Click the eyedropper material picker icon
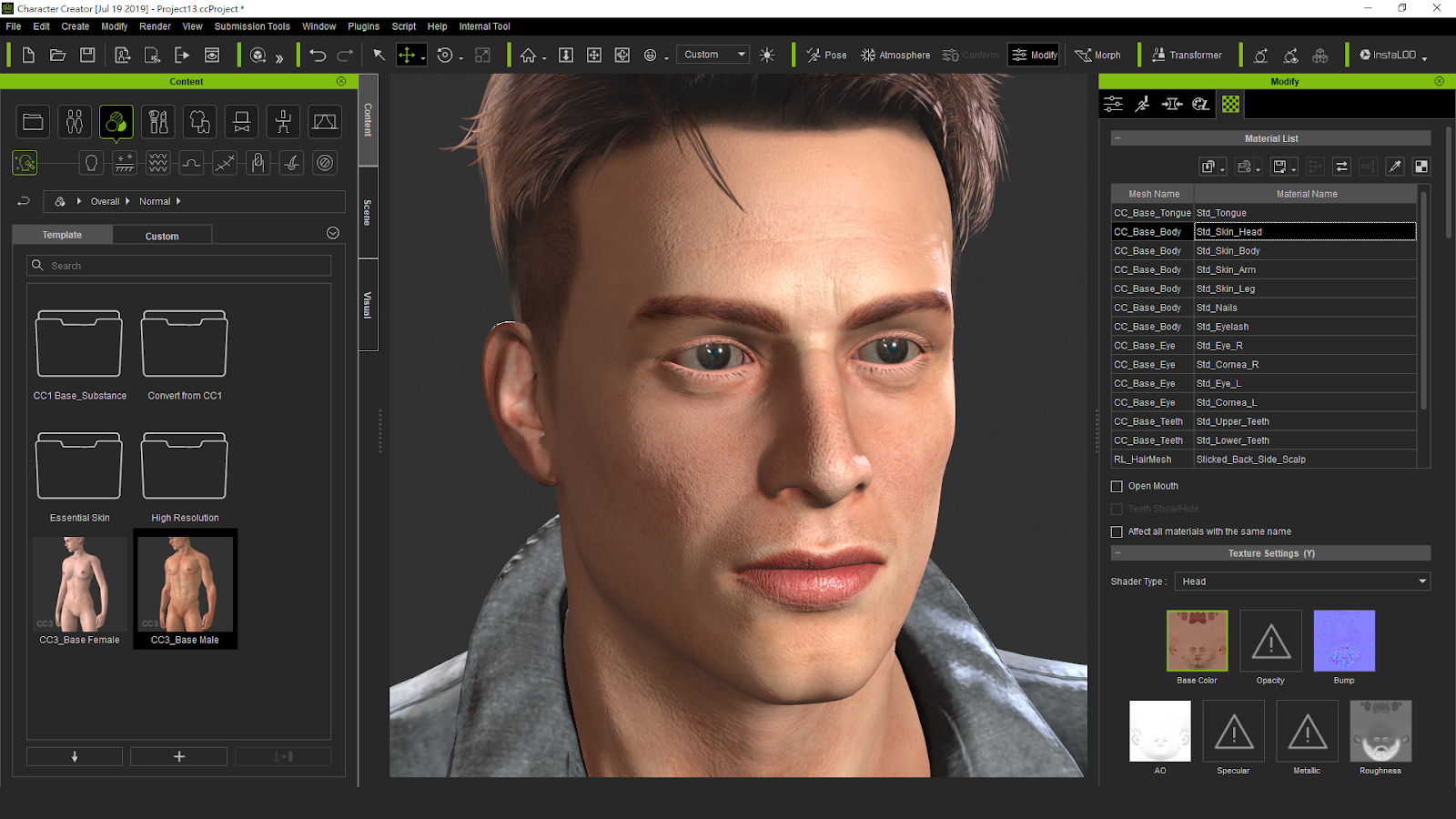Screen dimensions: 1456x819 coord(1394,167)
